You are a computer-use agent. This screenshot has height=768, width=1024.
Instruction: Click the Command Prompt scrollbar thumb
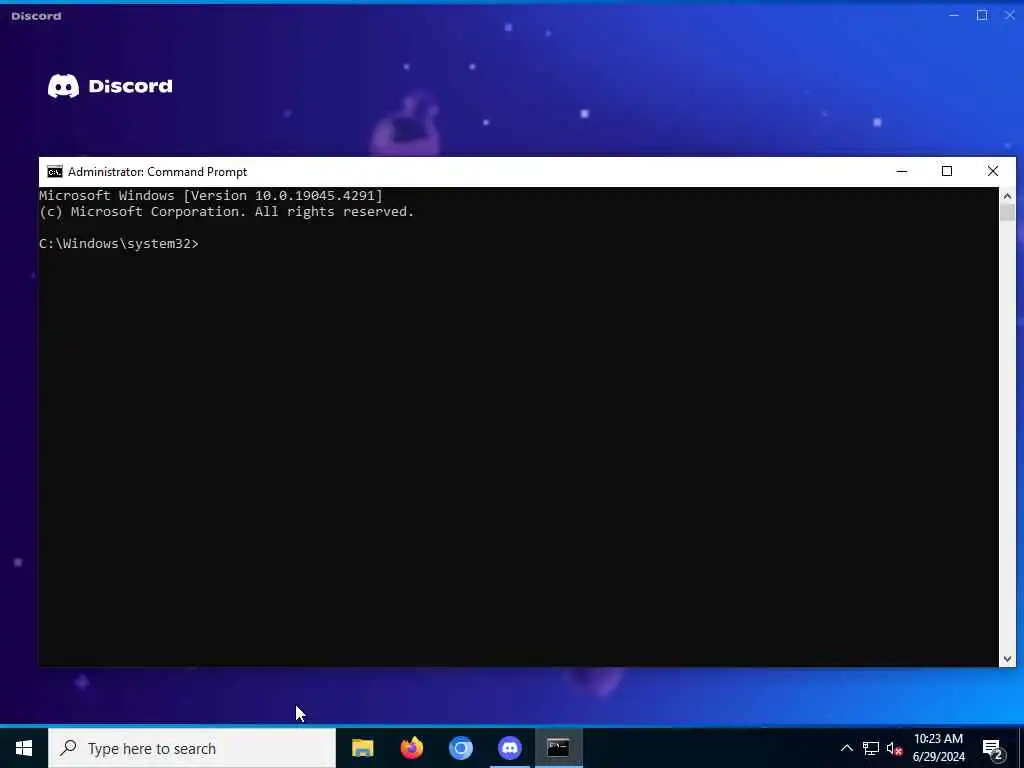pos(1007,212)
